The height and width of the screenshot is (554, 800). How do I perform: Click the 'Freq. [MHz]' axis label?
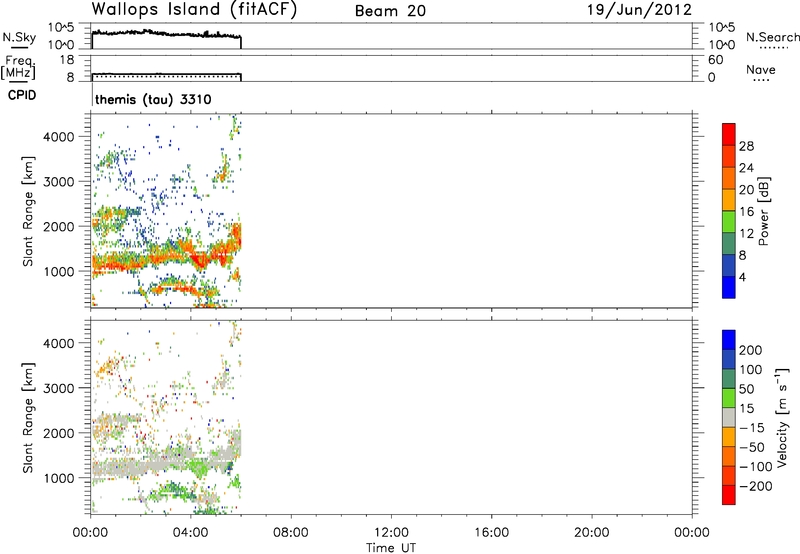[x=19, y=68]
